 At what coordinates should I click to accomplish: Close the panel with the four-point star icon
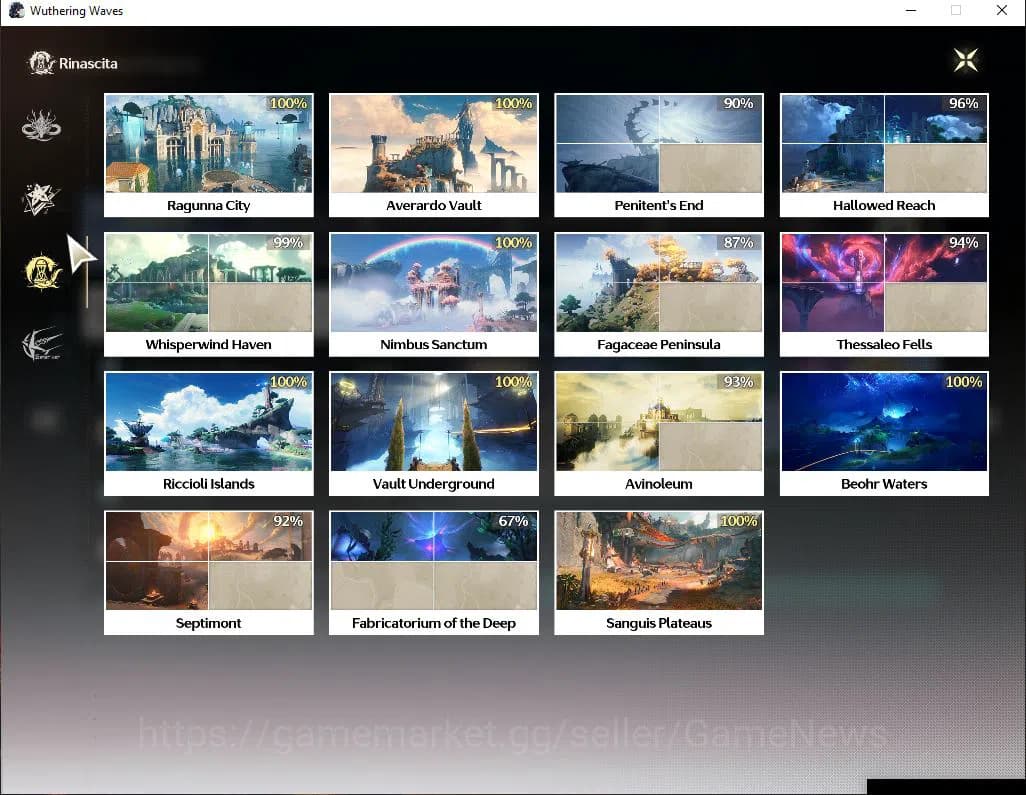pyautogui.click(x=965, y=60)
